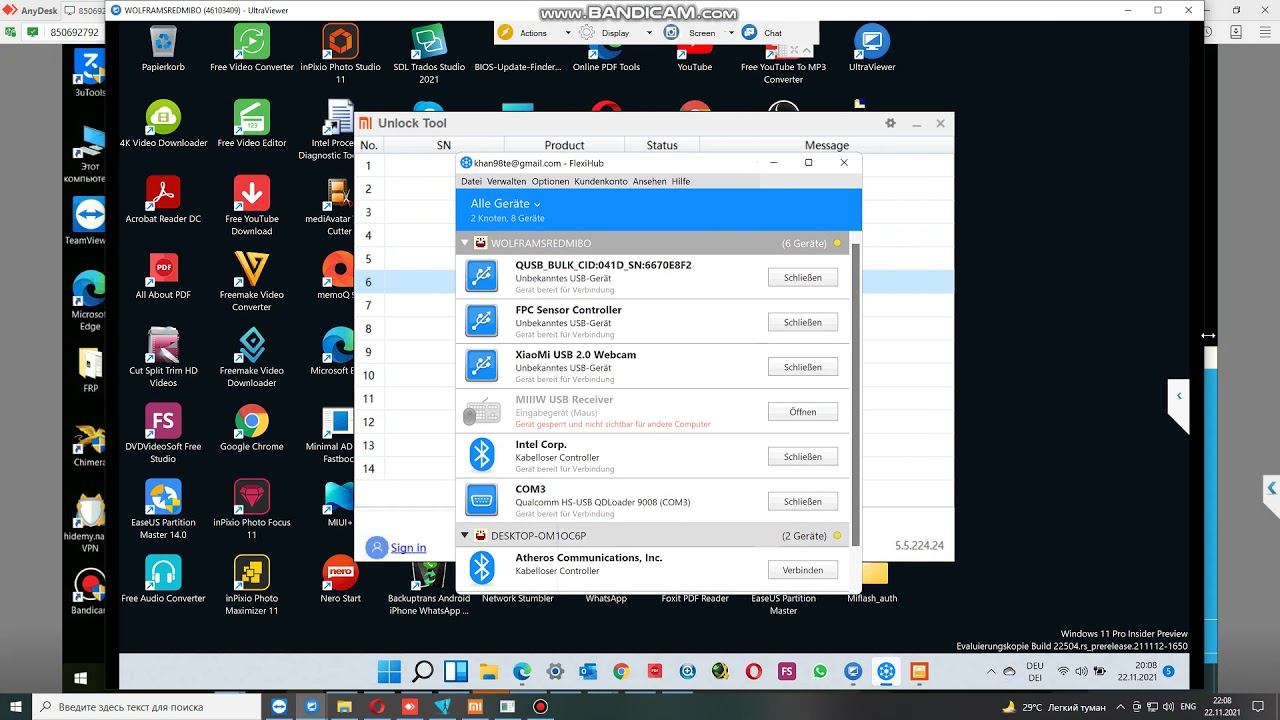Open File Explorer in remote taskbar

488,671
